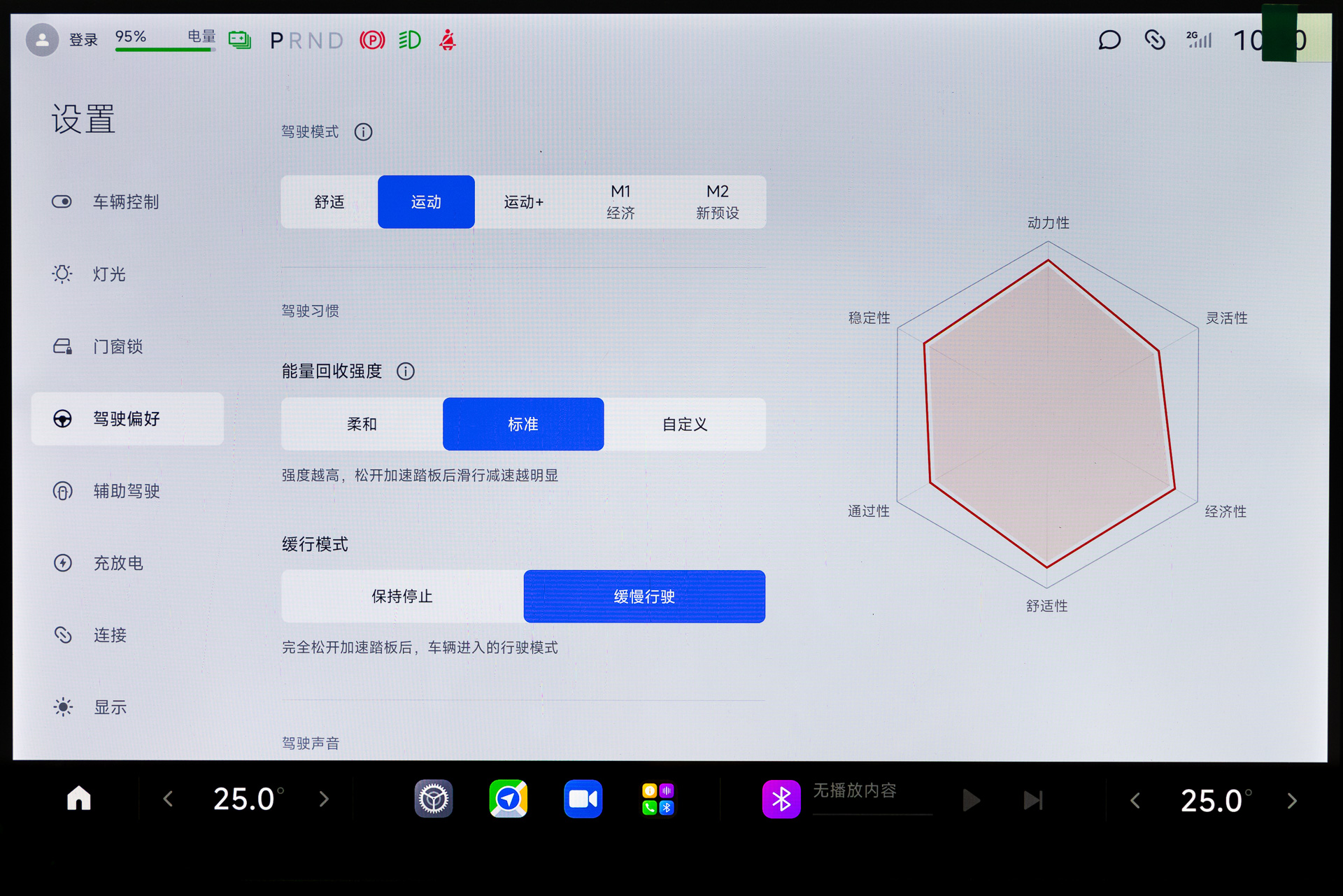Open the messages chat bubble icon
The width and height of the screenshot is (1343, 896).
coord(1109,40)
